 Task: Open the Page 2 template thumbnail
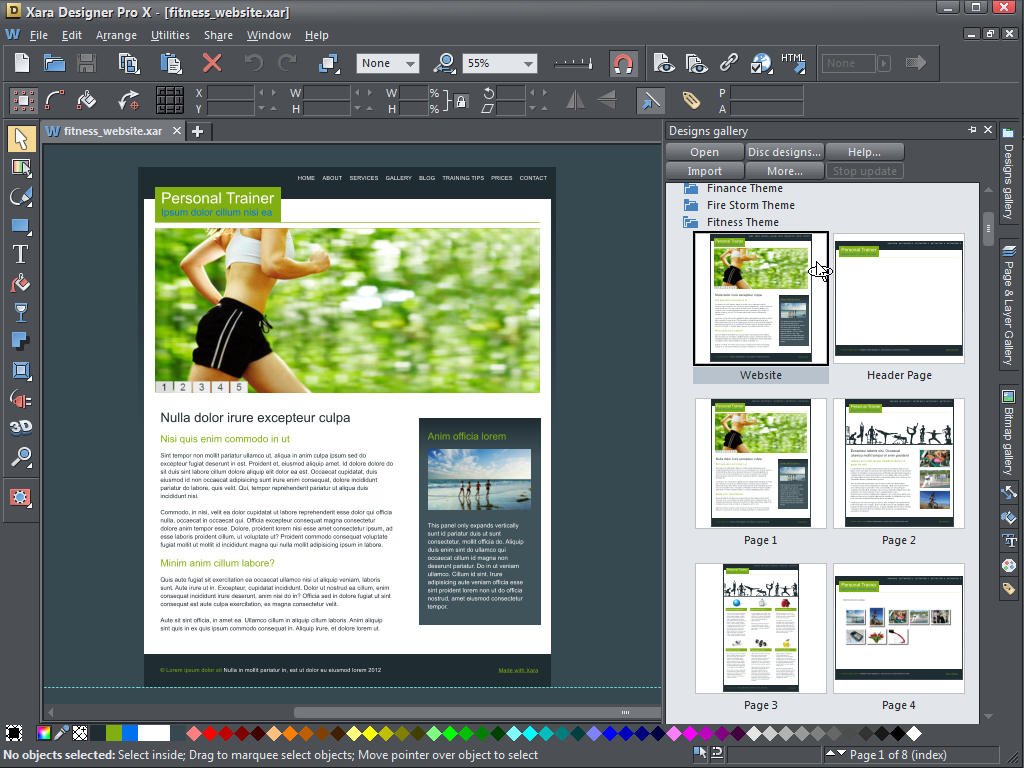point(897,463)
